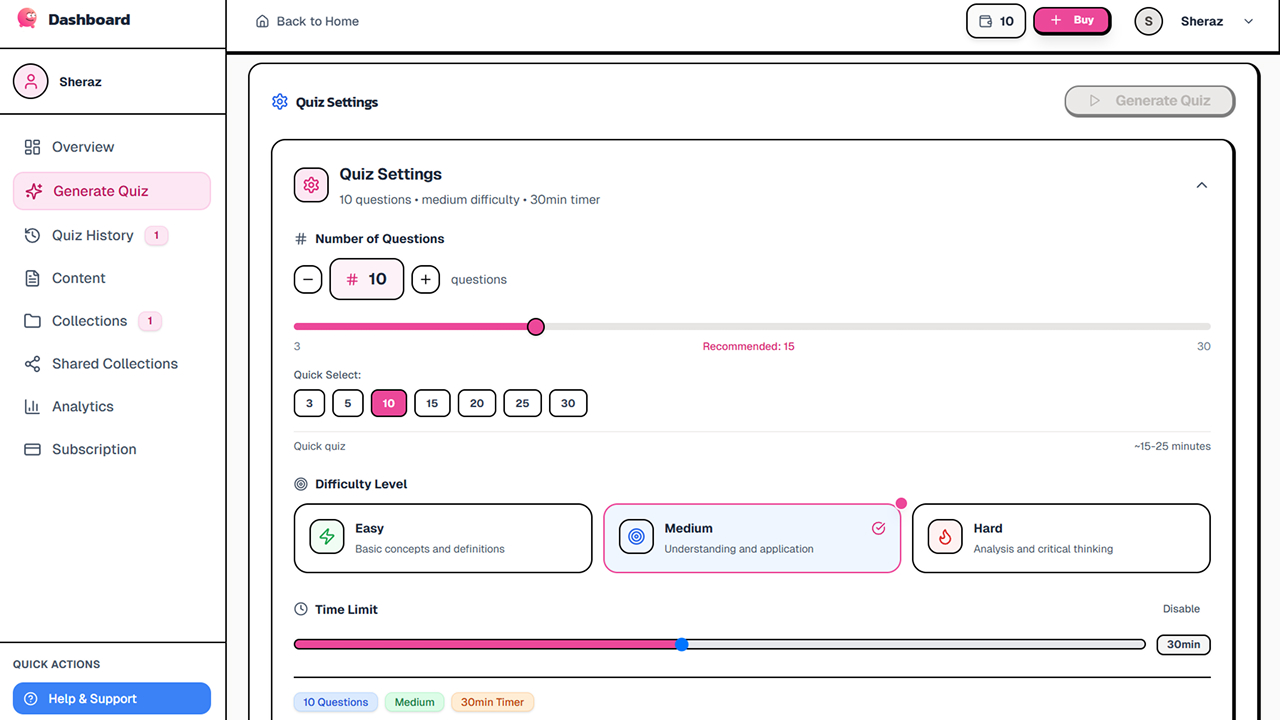1280x720 pixels.
Task: Open the Content menu item
Action: pos(78,278)
